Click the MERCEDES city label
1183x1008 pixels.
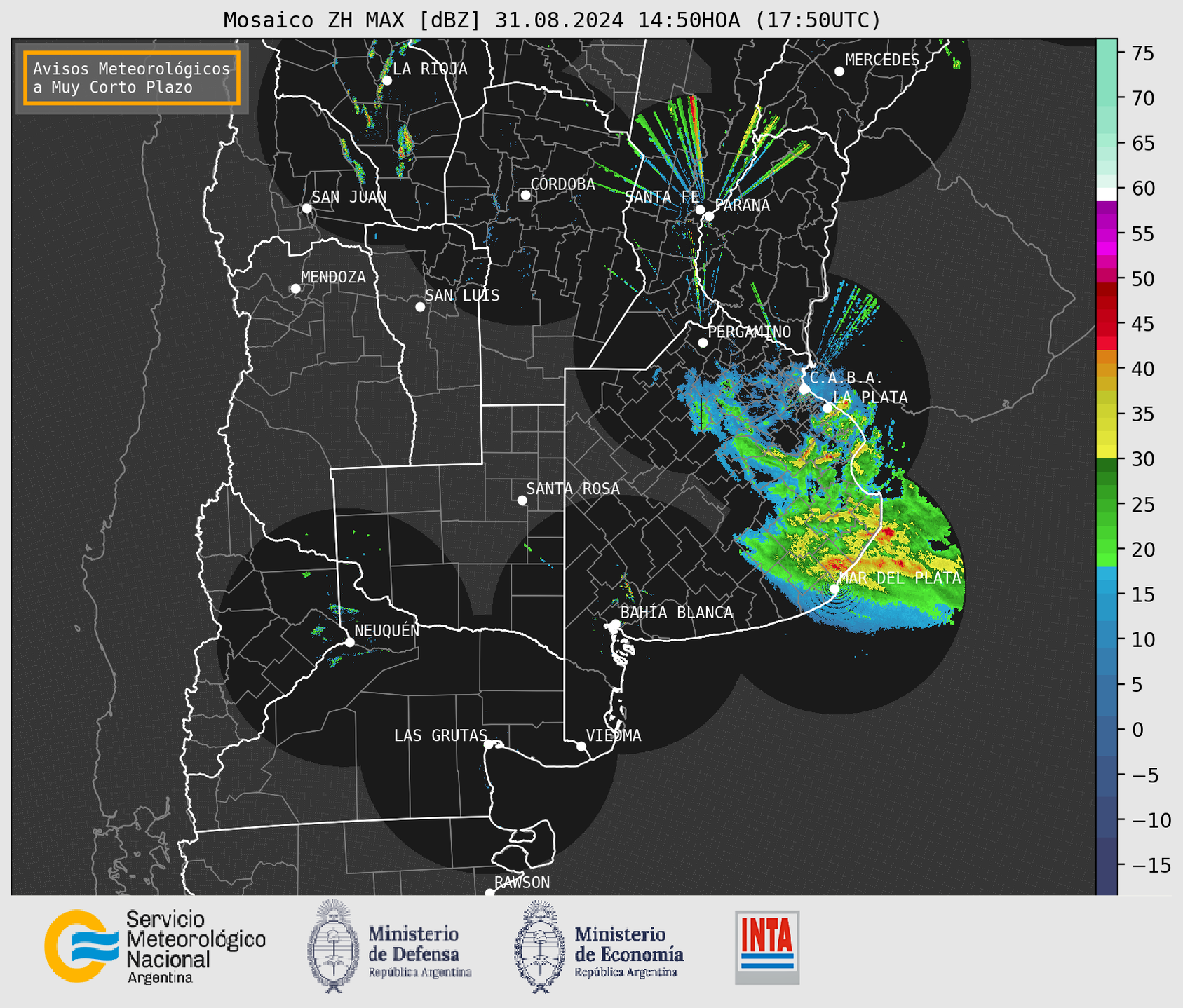click(x=882, y=60)
